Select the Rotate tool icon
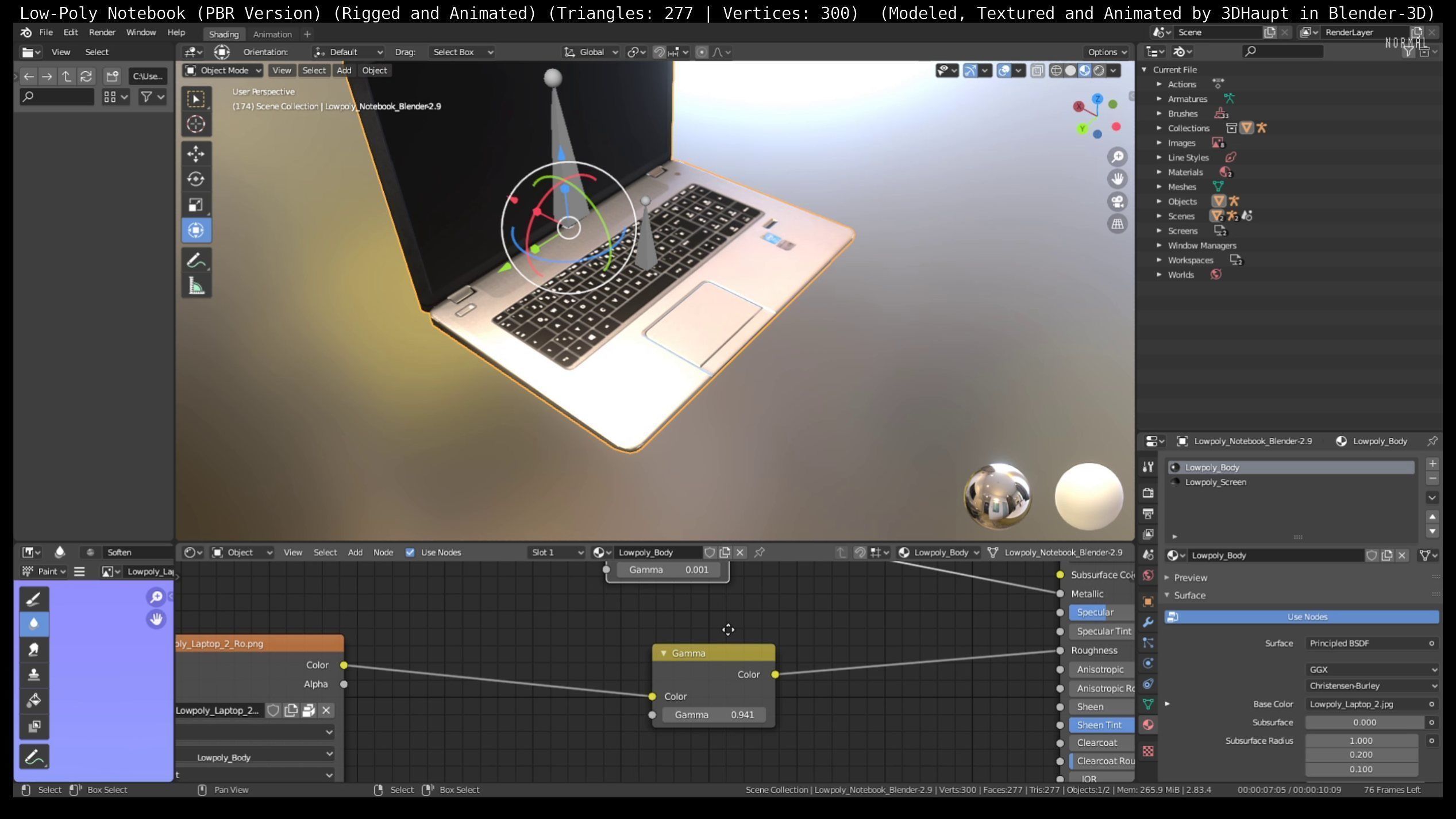 (195, 179)
